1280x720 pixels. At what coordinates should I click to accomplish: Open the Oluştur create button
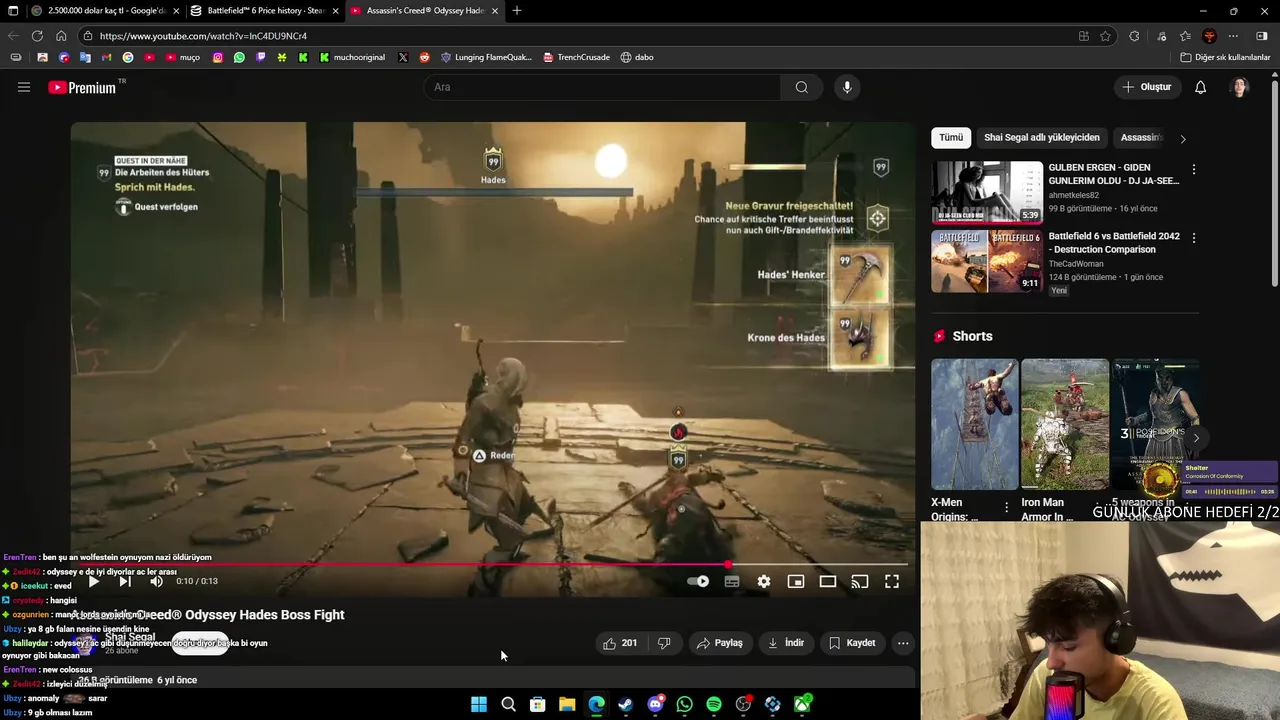click(1147, 87)
